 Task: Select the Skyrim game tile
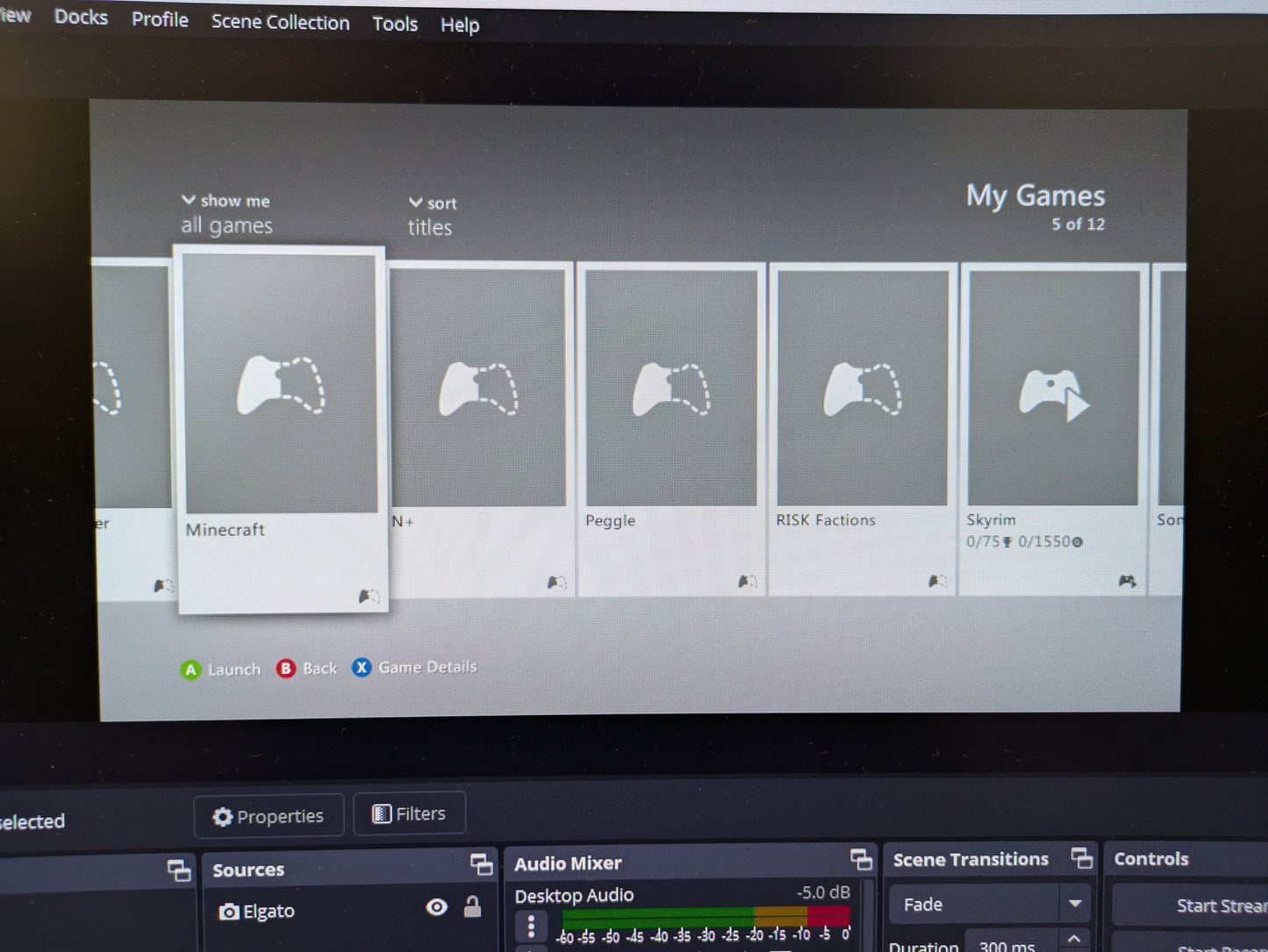point(1053,430)
